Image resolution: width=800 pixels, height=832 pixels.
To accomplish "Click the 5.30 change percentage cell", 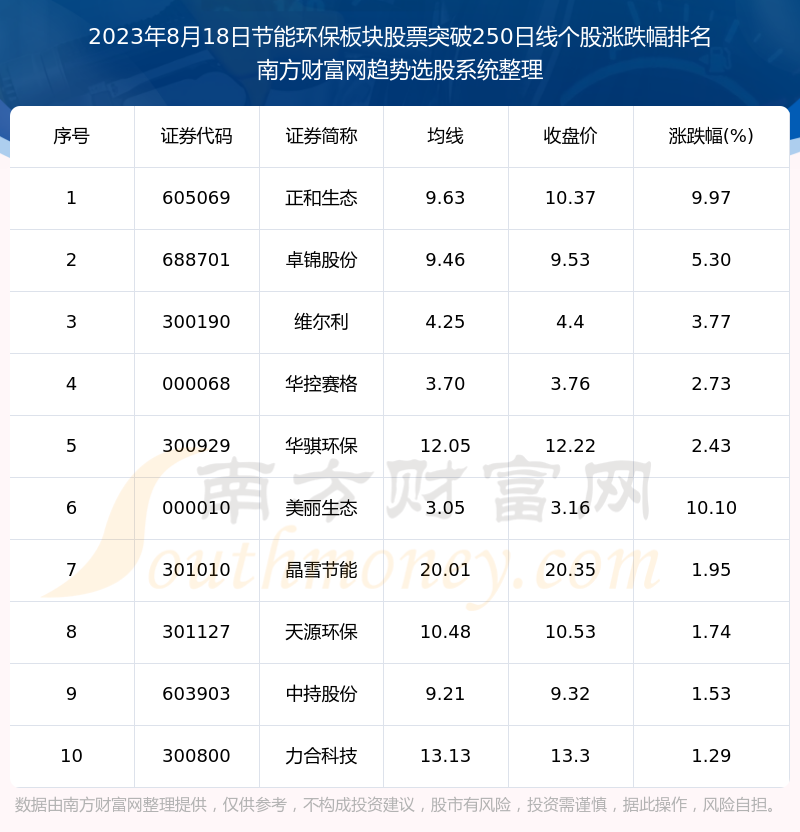I will [711, 260].
